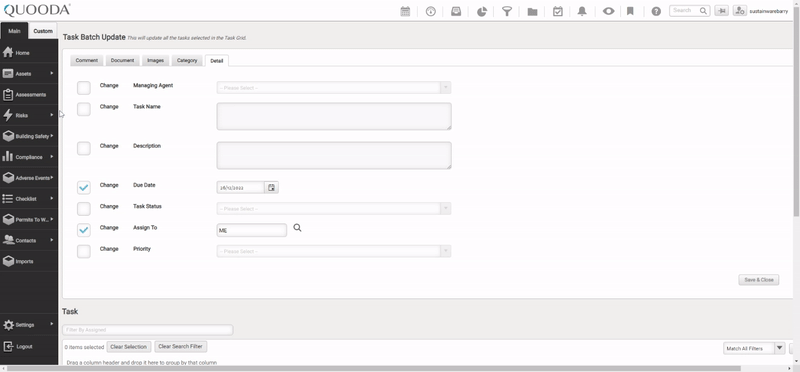Switch to the Document tab

[122, 60]
